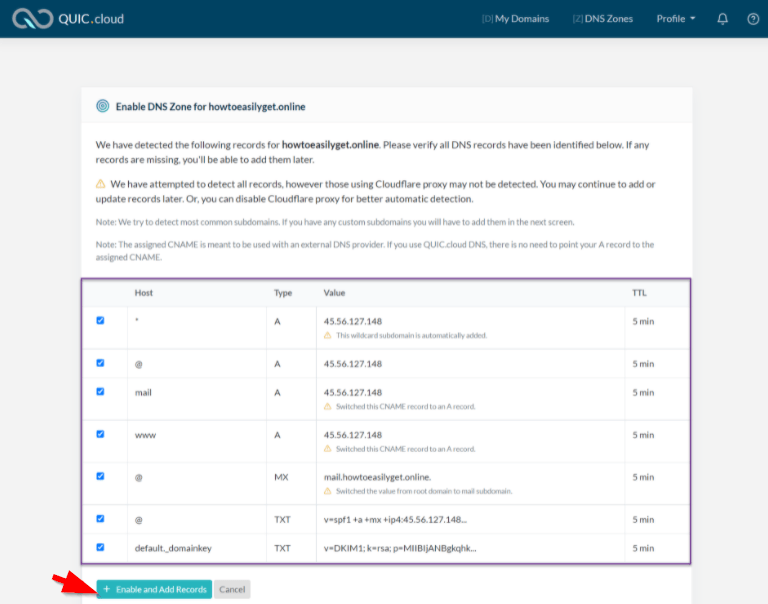The width and height of the screenshot is (768, 604).
Task: Click the Cloudflare proxy warning triangle icon
Action: 100,184
